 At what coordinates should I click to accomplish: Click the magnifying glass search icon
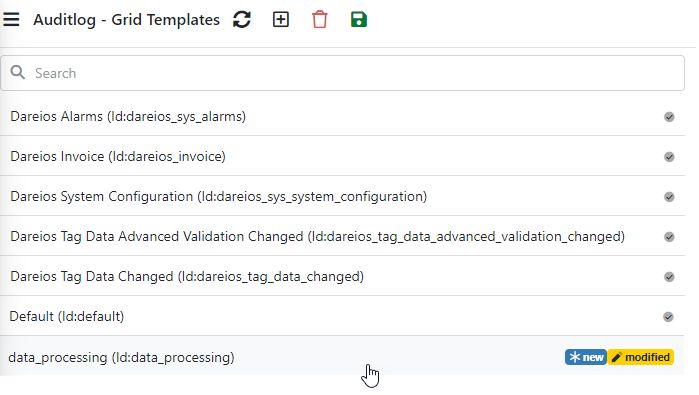pos(18,72)
